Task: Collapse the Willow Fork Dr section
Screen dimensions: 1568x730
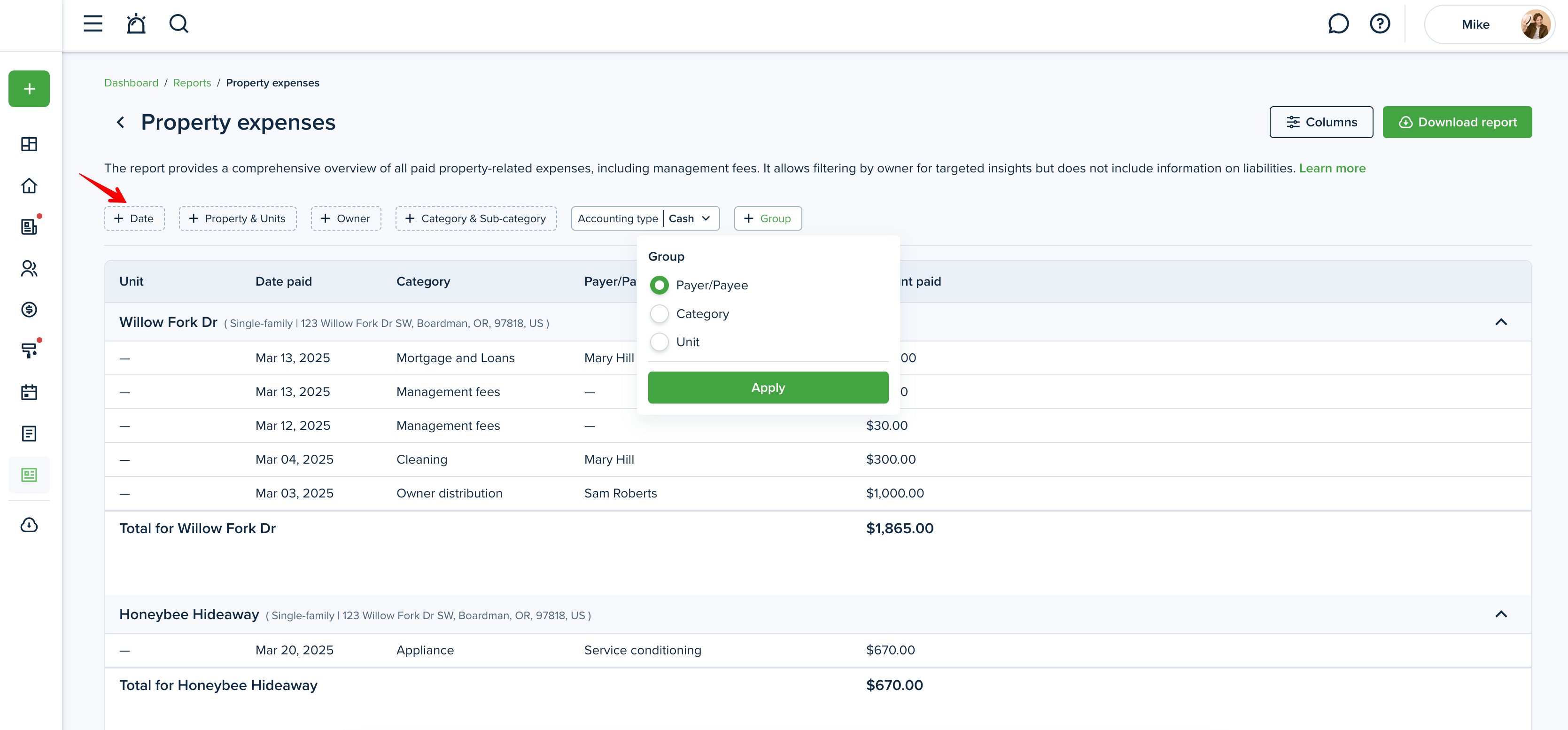Action: point(1501,322)
